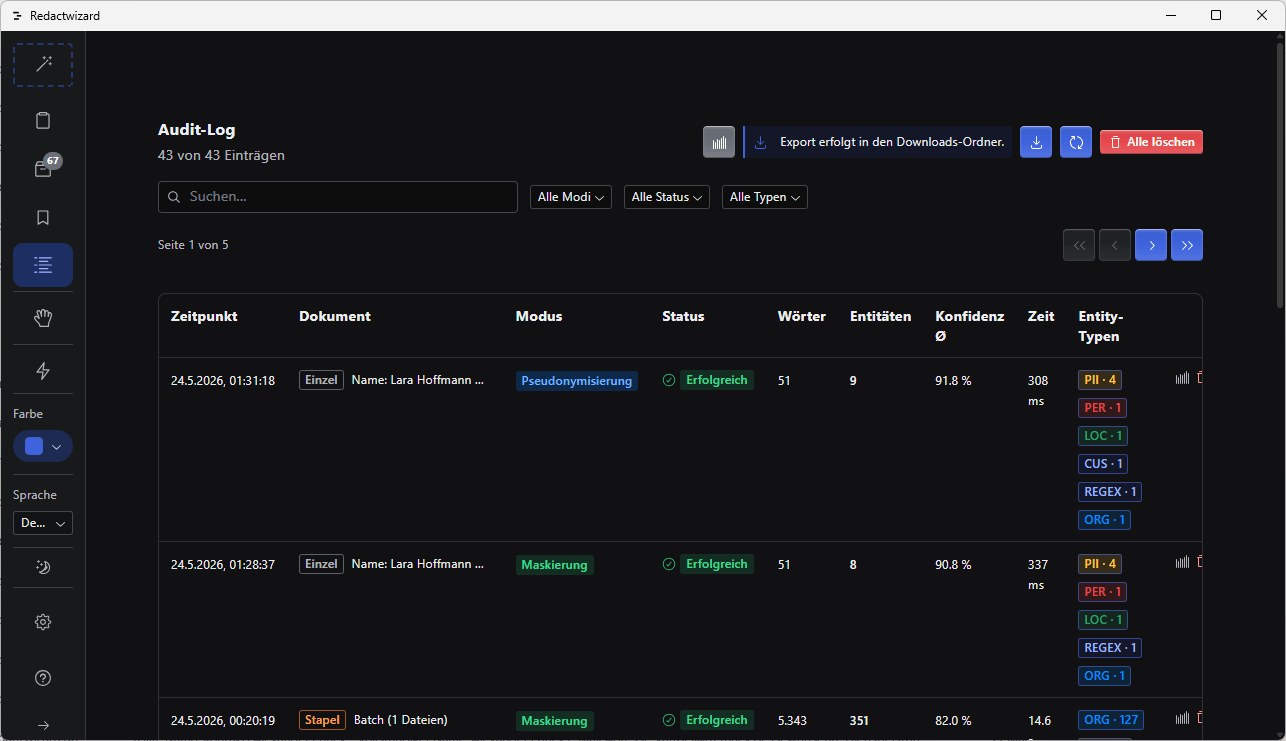Click the hand icon in the sidebar

[43, 318]
